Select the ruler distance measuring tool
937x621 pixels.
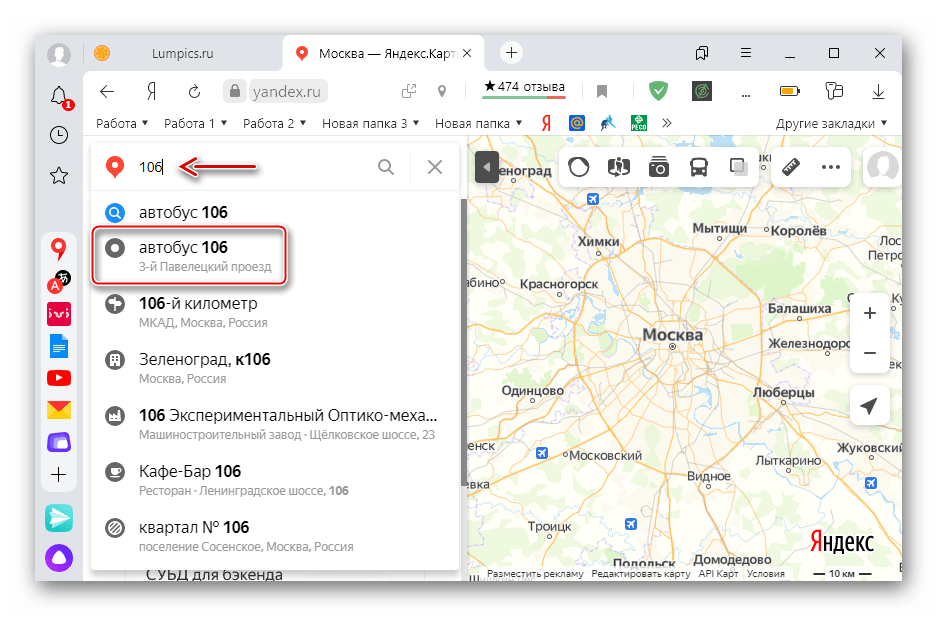[x=792, y=167]
